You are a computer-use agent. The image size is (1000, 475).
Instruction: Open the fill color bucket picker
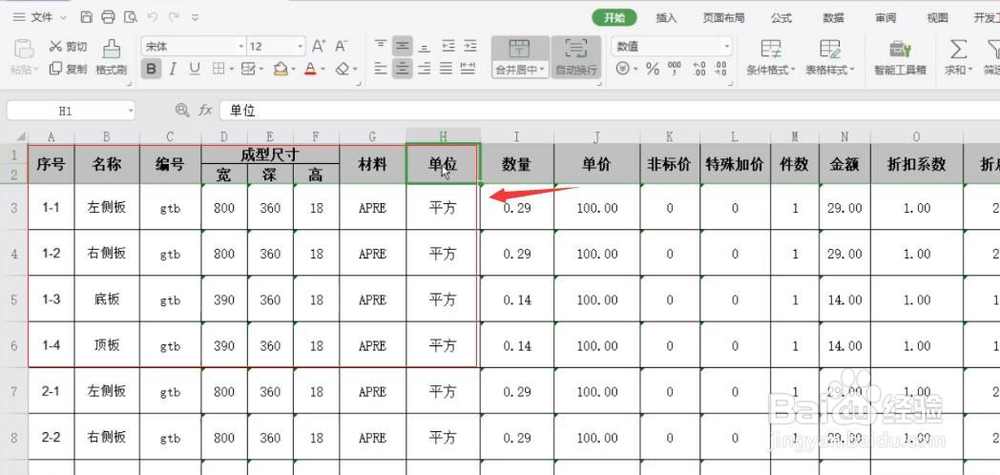coord(280,68)
